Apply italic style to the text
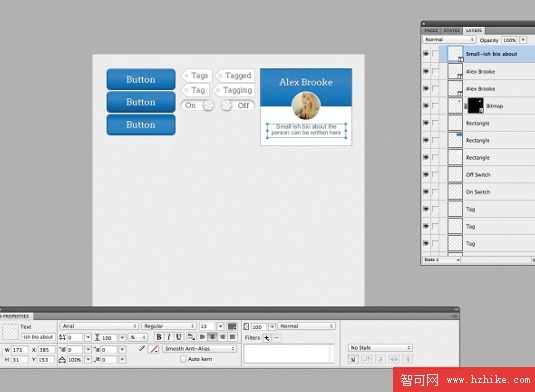The image size is (535, 392). [x=169, y=337]
